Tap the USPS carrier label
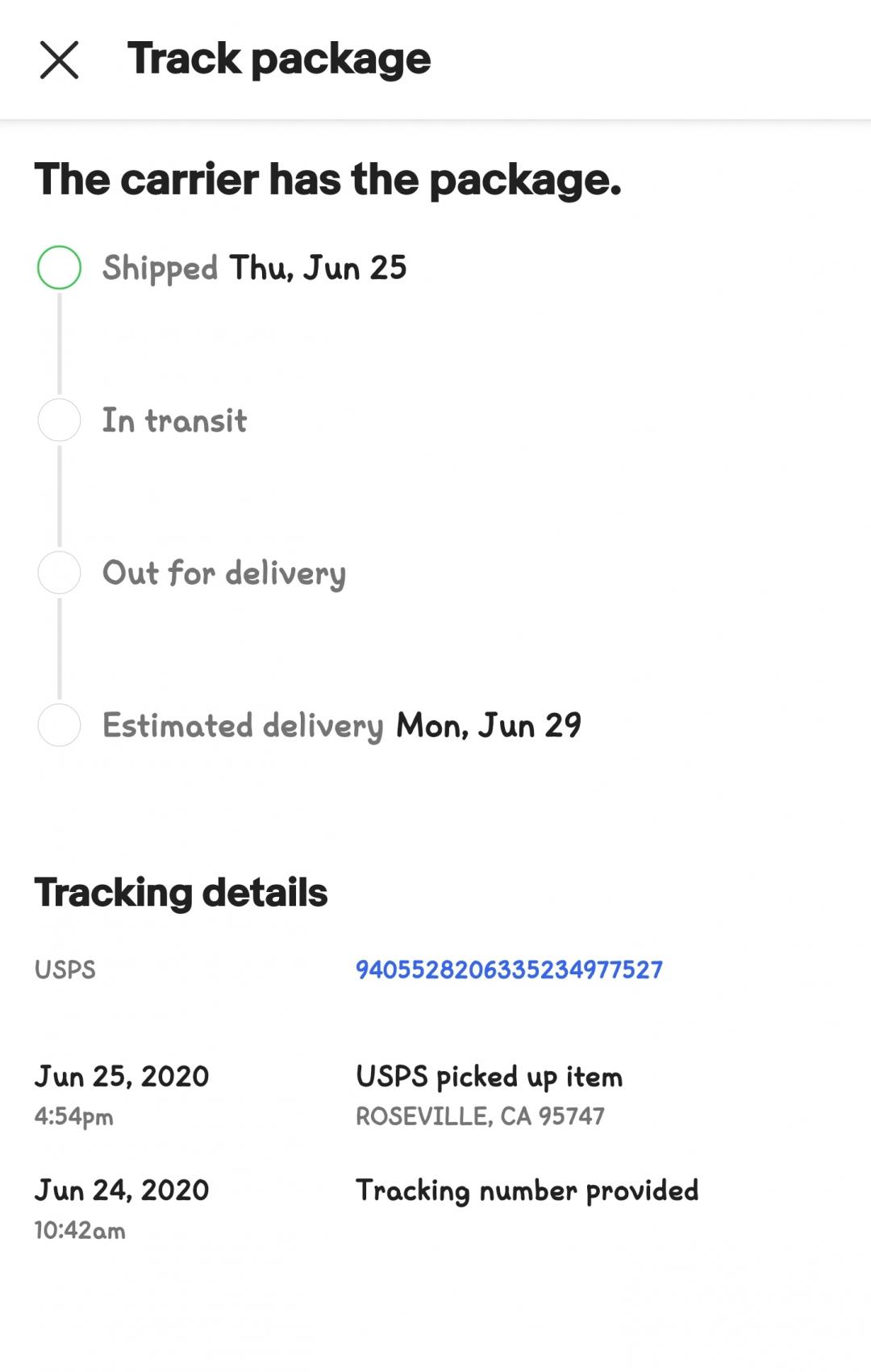 click(65, 970)
